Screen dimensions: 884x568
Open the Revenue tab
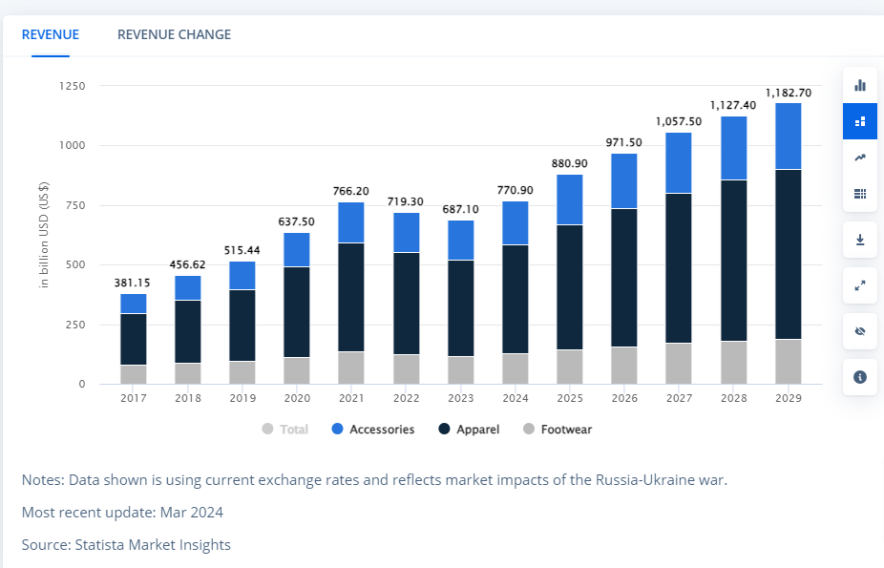coord(50,34)
